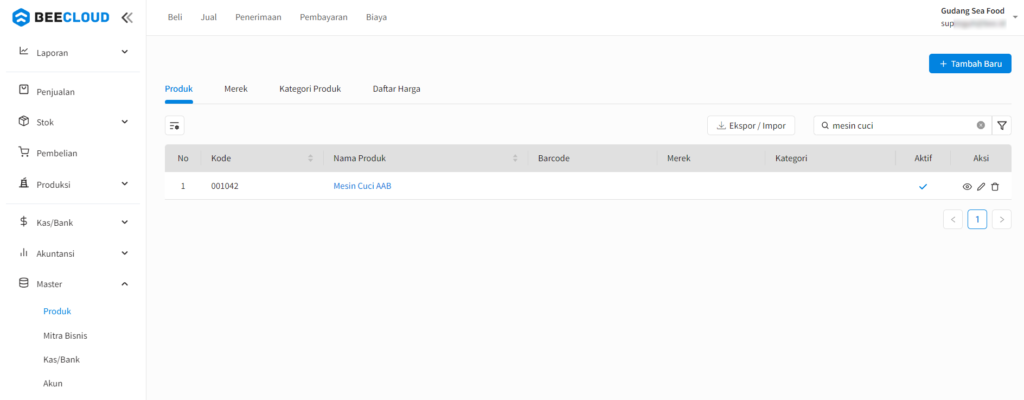The height and width of the screenshot is (400, 1024).
Task: Expand the Laporan menu
Action: tap(125, 52)
